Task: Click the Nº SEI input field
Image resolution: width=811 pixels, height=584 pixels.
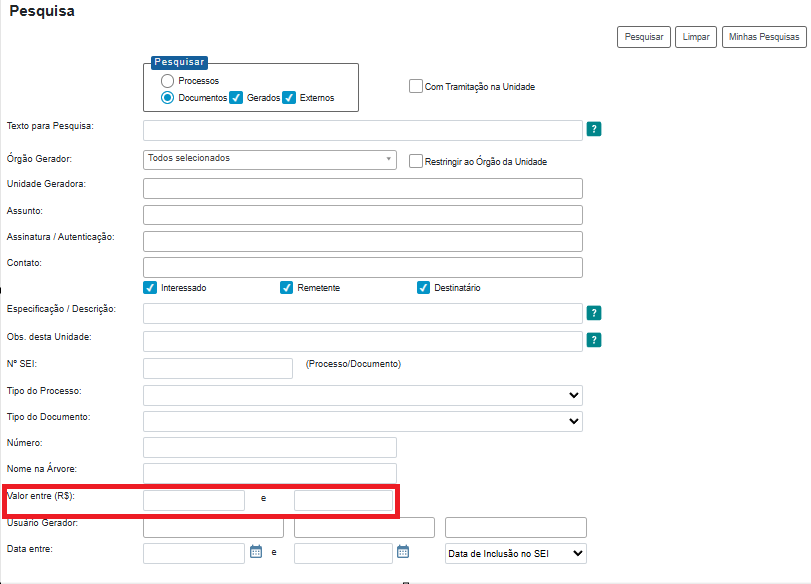Action: pos(218,368)
